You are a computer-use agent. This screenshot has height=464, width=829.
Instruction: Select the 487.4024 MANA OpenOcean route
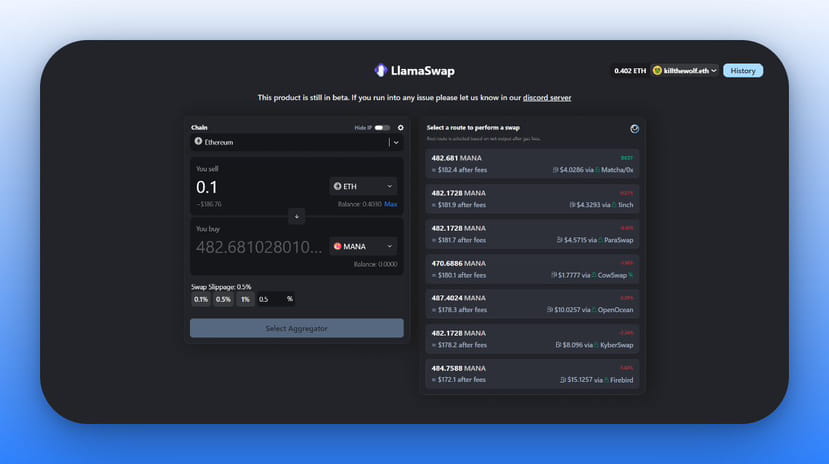tap(532, 304)
